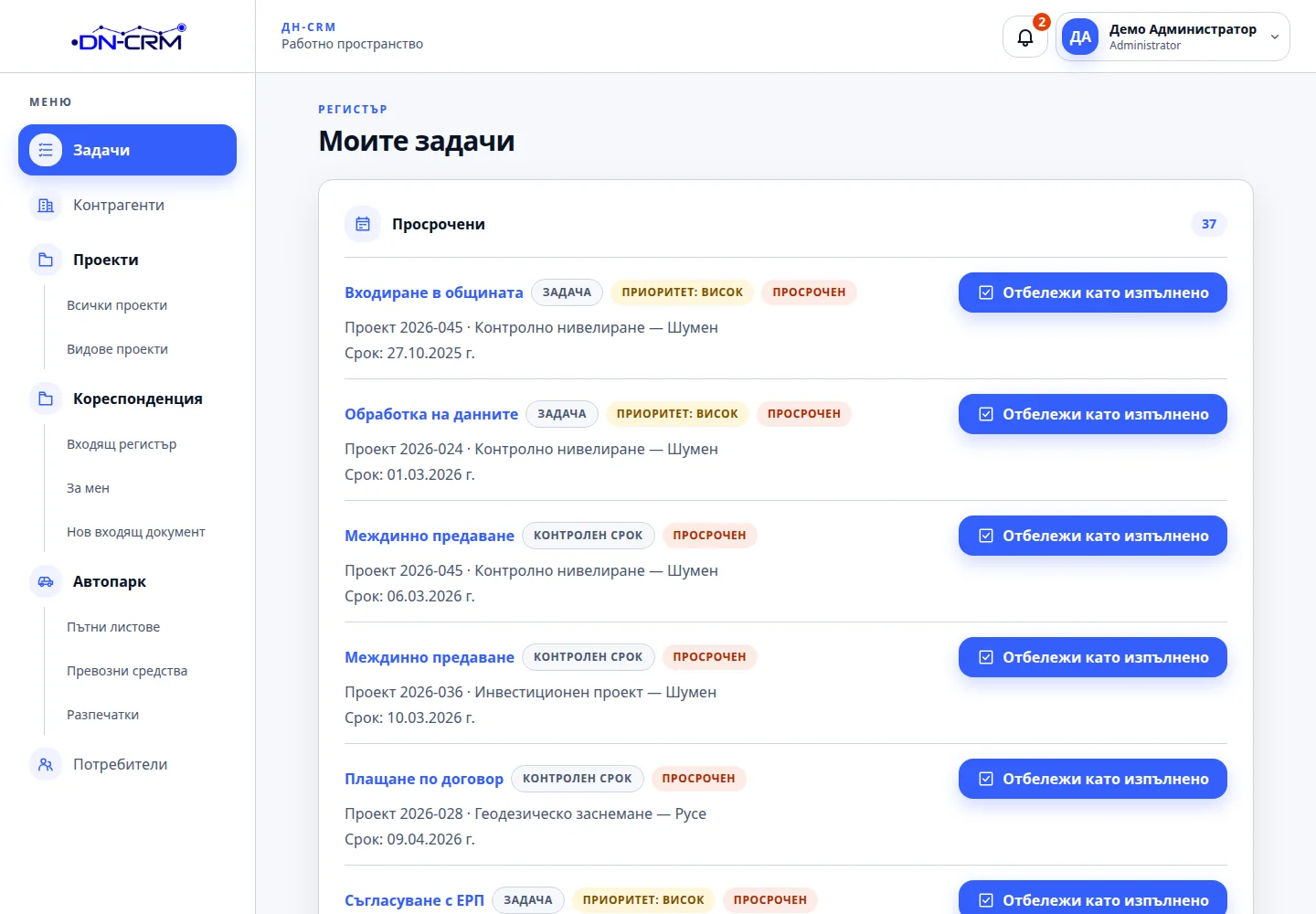Click the Проекти folder icon

[x=46, y=260]
